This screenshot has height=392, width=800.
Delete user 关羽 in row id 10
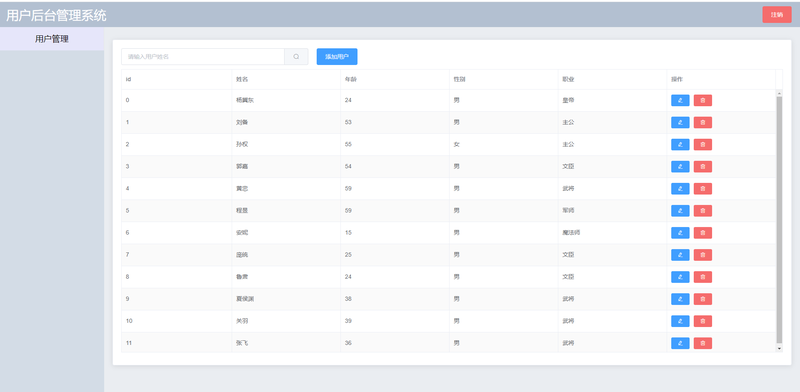(x=703, y=321)
